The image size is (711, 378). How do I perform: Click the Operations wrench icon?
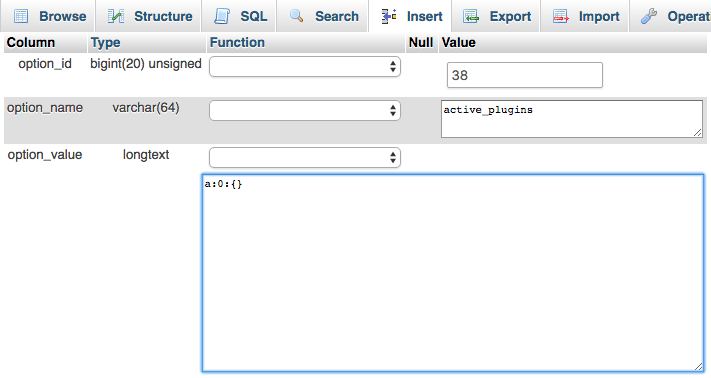[x=649, y=16]
